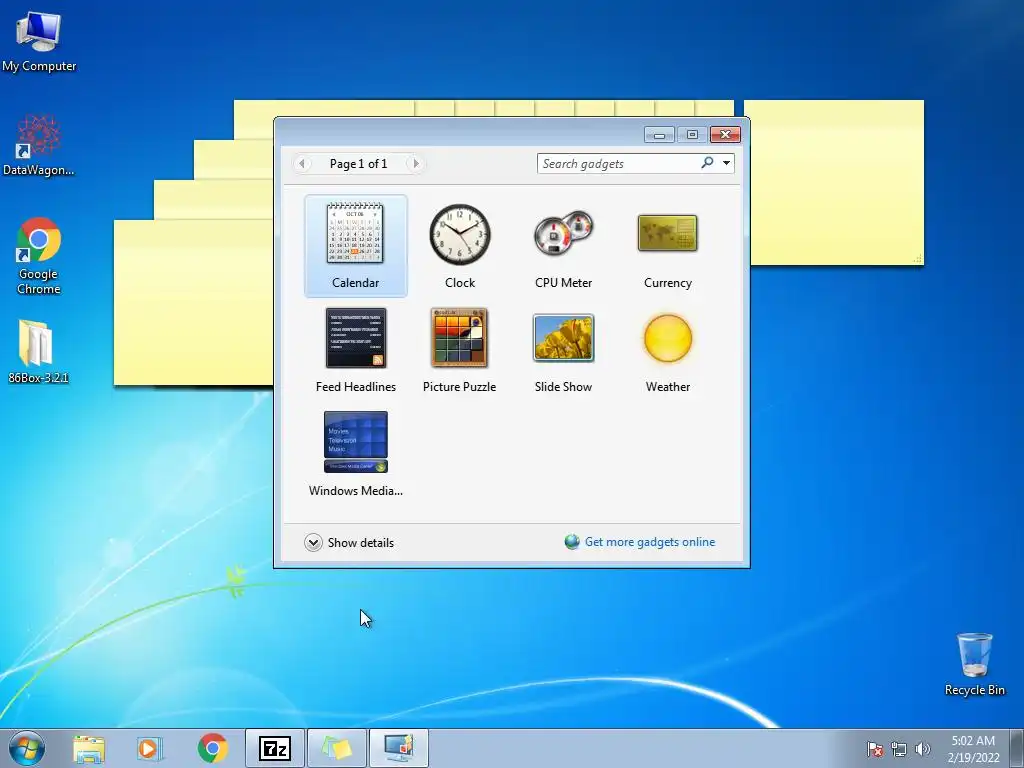Select the CPU Meter gadget
Screen dimensions: 1024x768
564,246
